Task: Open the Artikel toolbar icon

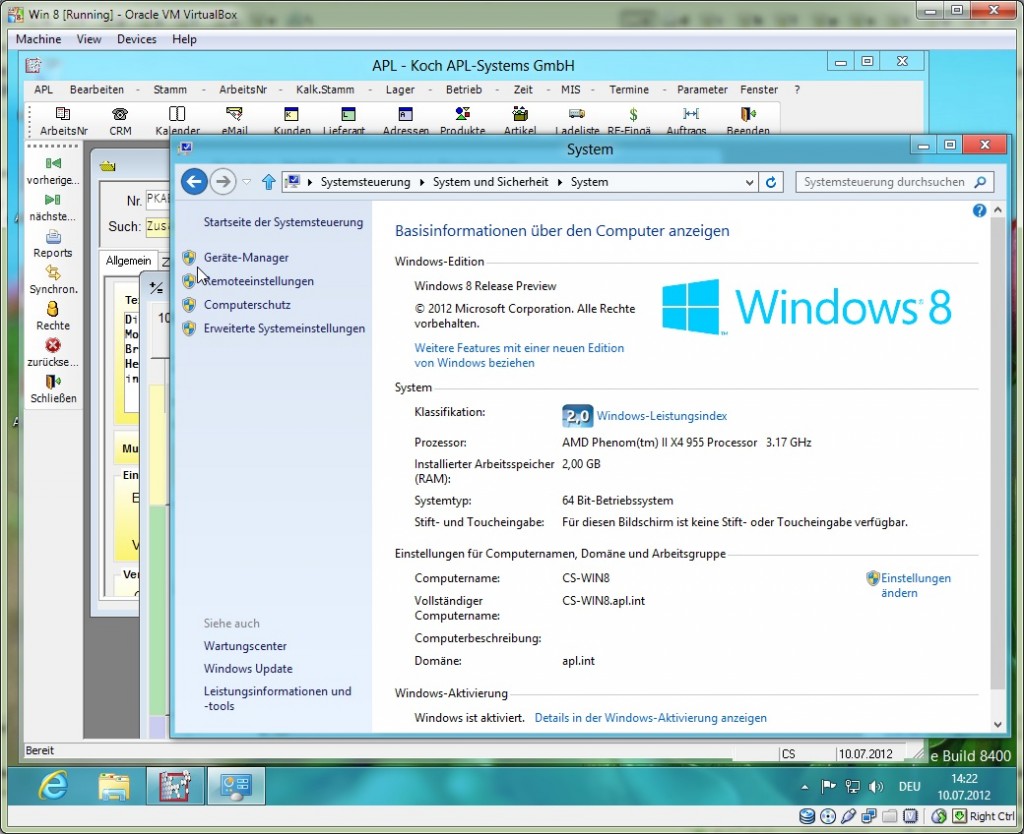Action: [520, 120]
